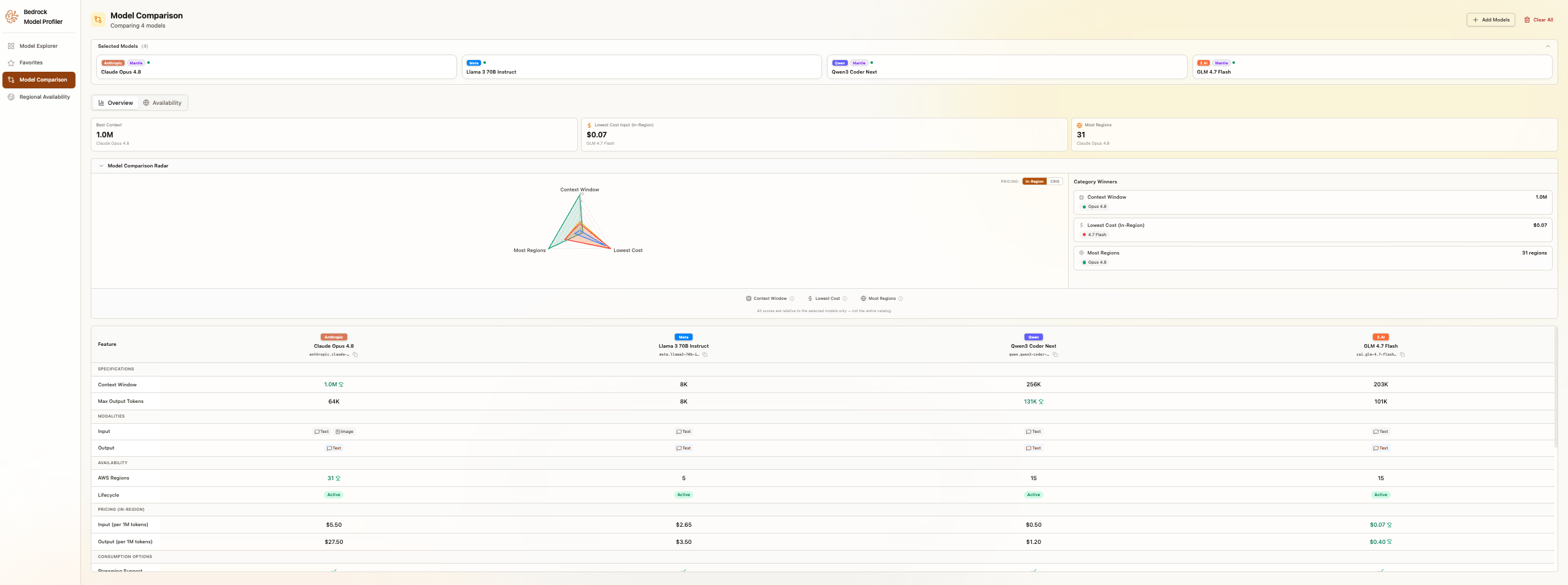Image resolution: width=1568 pixels, height=585 pixels.
Task: Click the dollar icon in Lowest Cost Input card
Action: coord(590,125)
